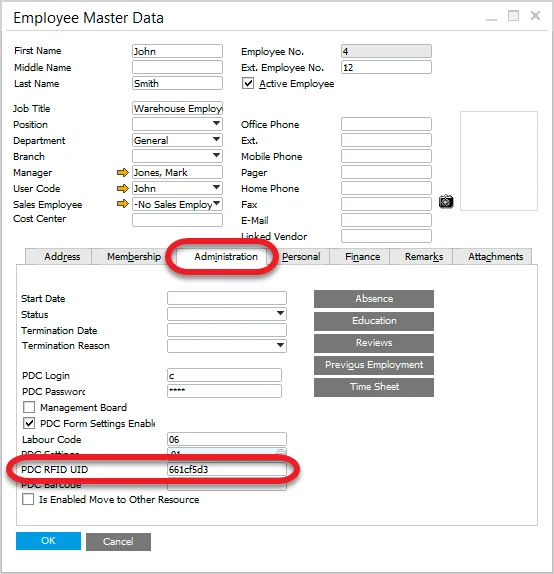This screenshot has height=574, width=554.
Task: Open Previous Employment details
Action: tap(374, 365)
